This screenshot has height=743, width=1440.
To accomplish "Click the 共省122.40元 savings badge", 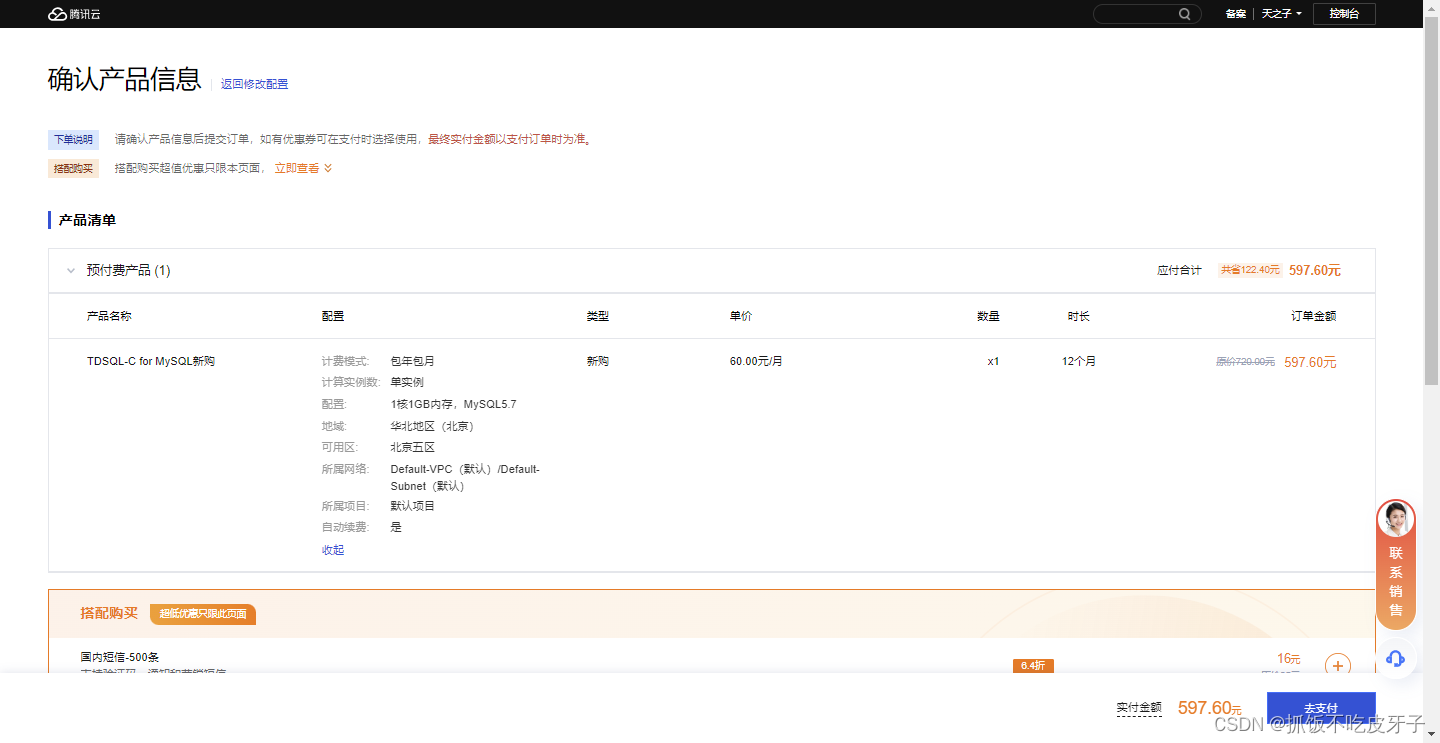I will pos(1250,270).
